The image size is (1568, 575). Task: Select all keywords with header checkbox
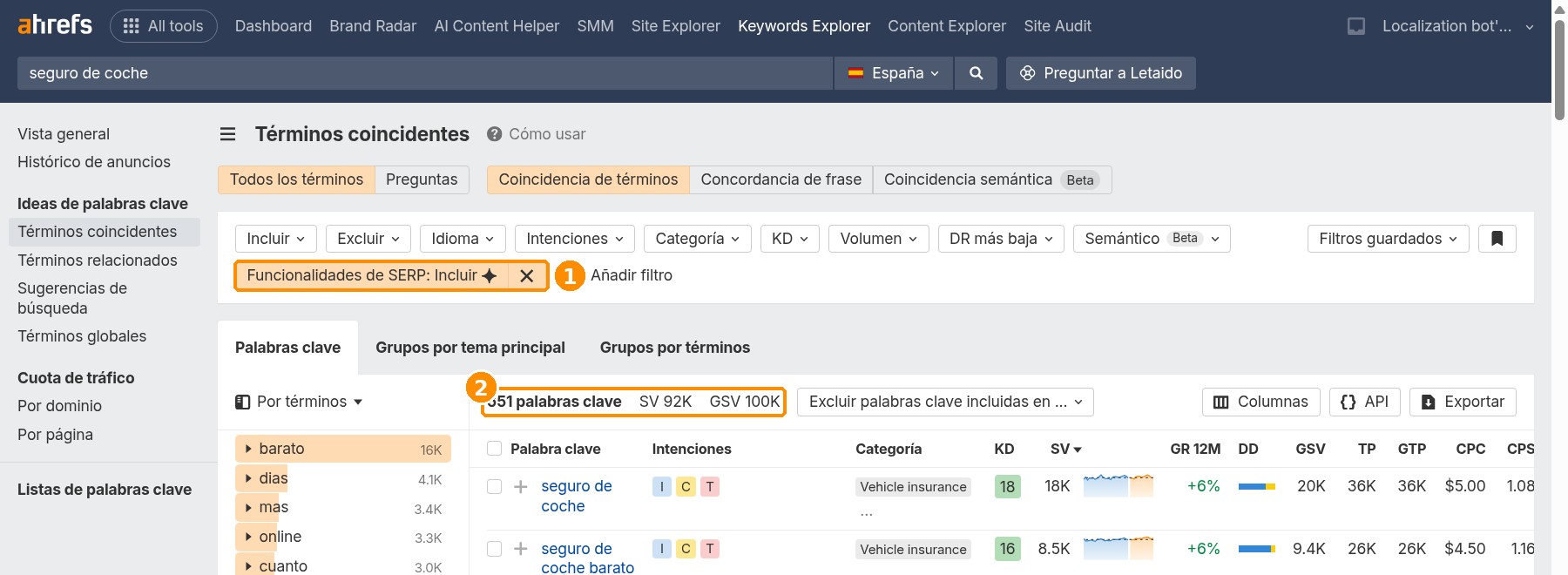point(494,449)
